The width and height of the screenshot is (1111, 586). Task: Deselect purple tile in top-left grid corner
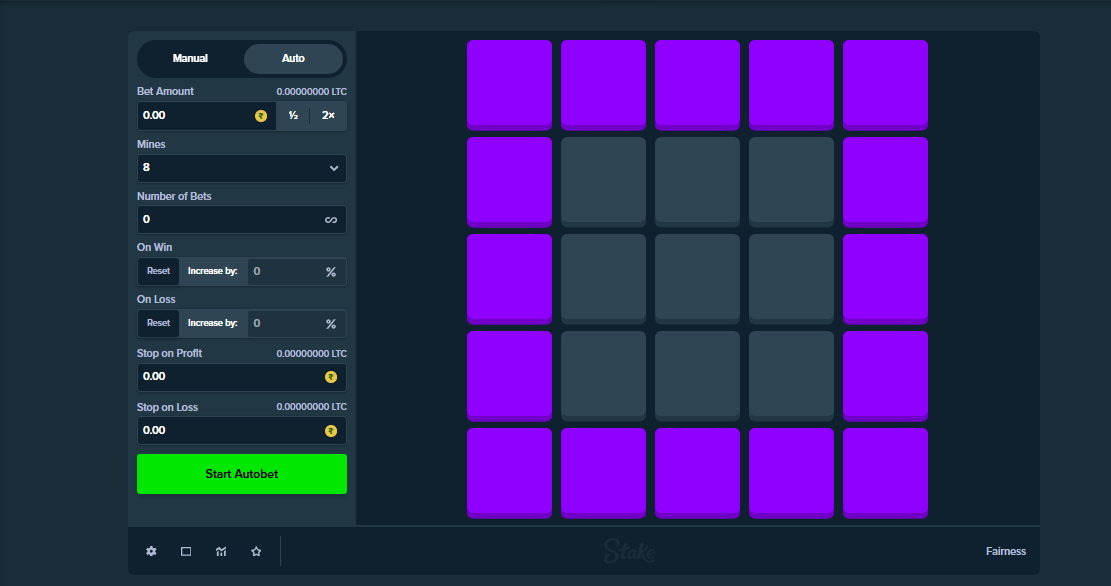tap(509, 85)
